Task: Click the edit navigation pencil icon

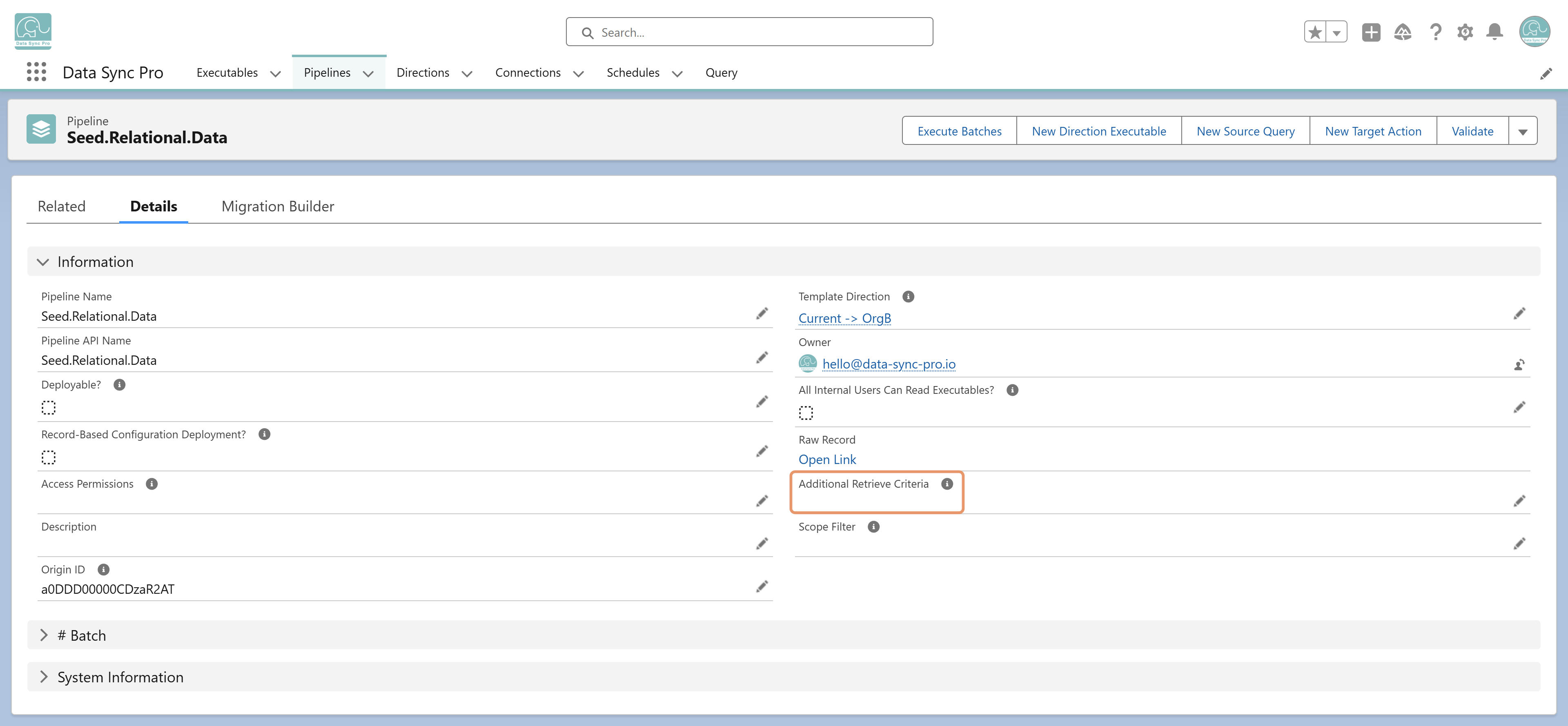Action: 1546,73
